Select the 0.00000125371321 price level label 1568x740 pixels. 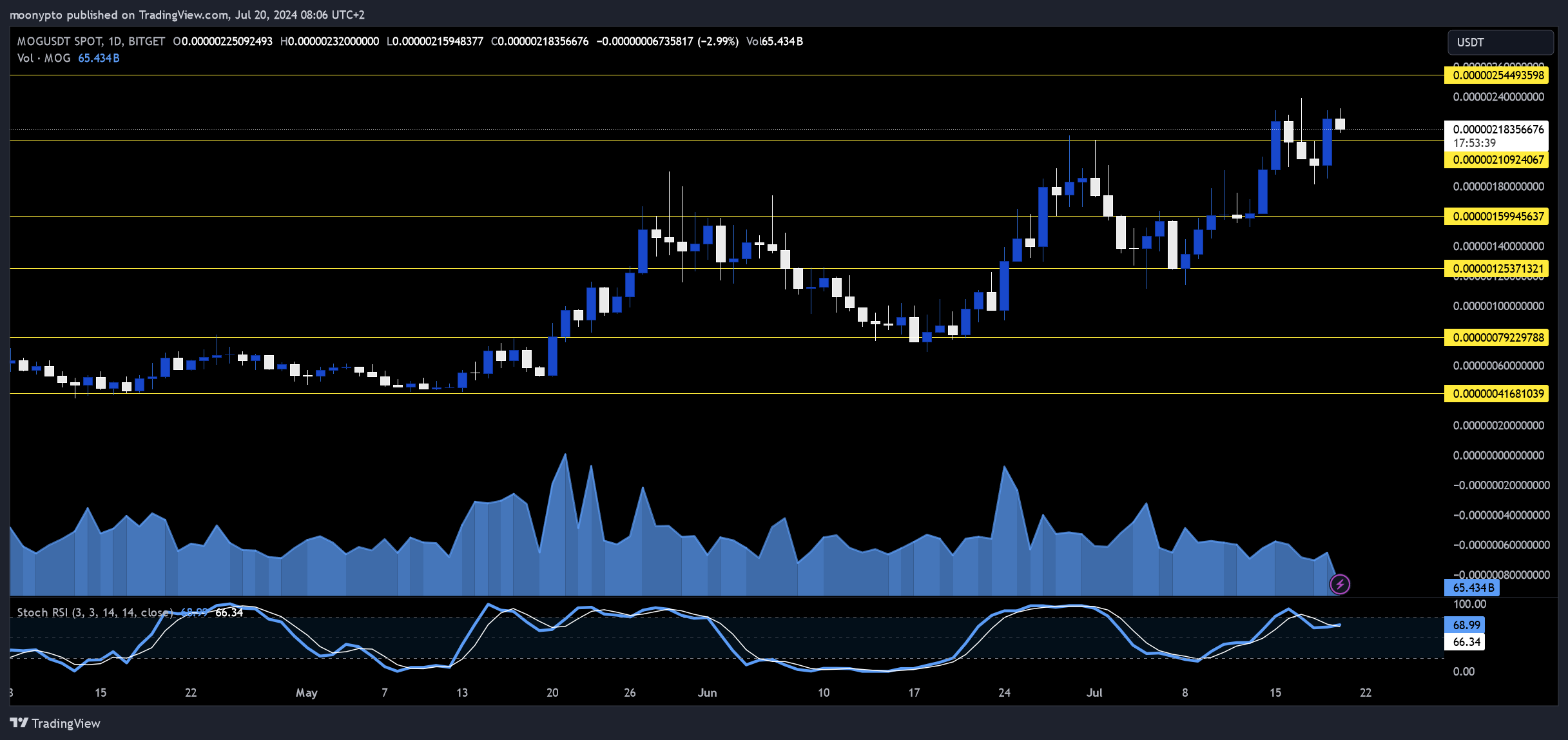[x=1496, y=269]
